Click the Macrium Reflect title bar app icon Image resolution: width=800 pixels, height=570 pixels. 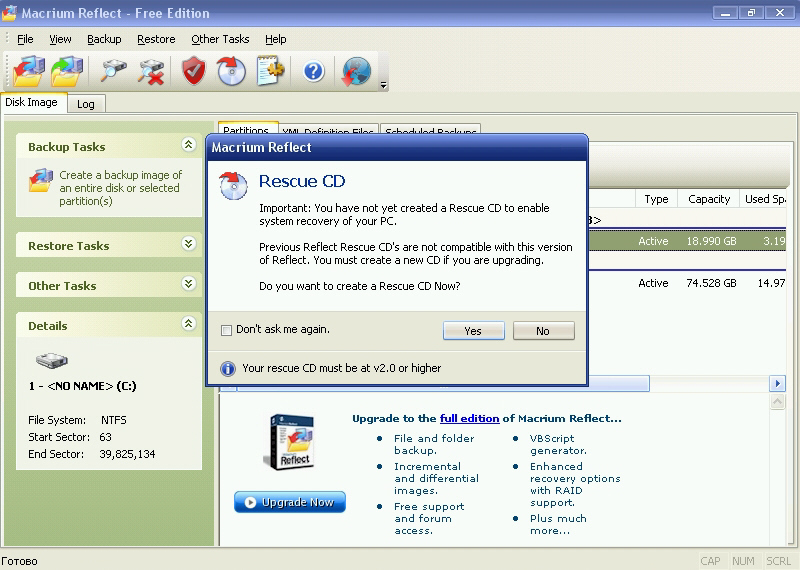point(9,13)
